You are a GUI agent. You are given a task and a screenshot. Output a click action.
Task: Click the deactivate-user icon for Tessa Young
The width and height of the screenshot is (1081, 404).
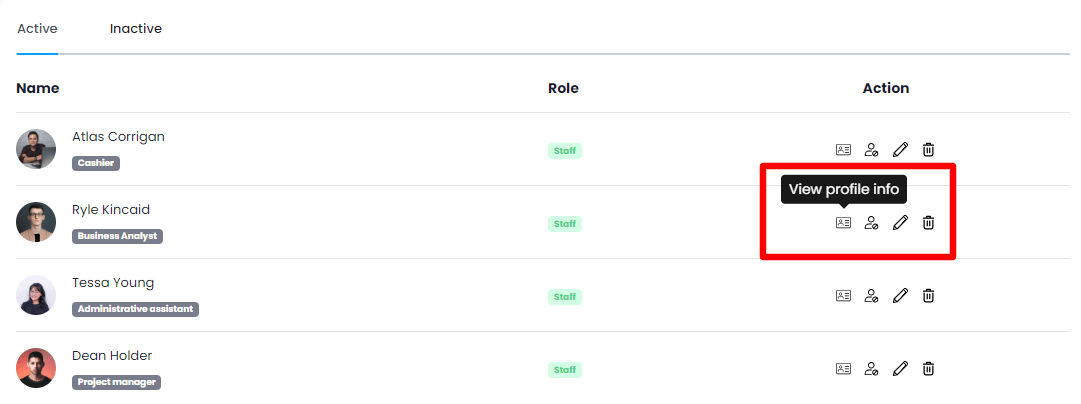click(871, 296)
